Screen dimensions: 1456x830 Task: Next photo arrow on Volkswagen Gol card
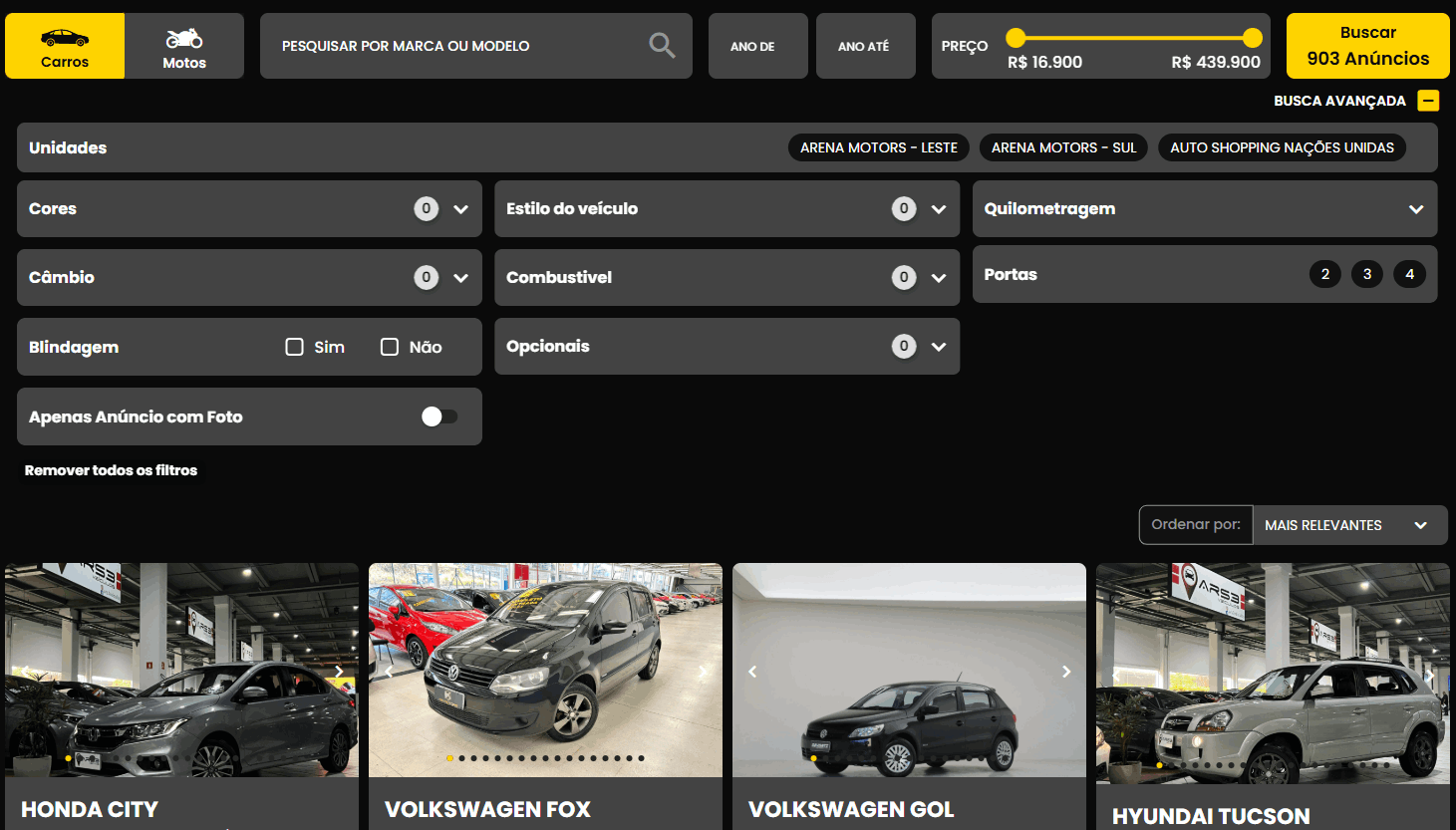pos(1066,672)
